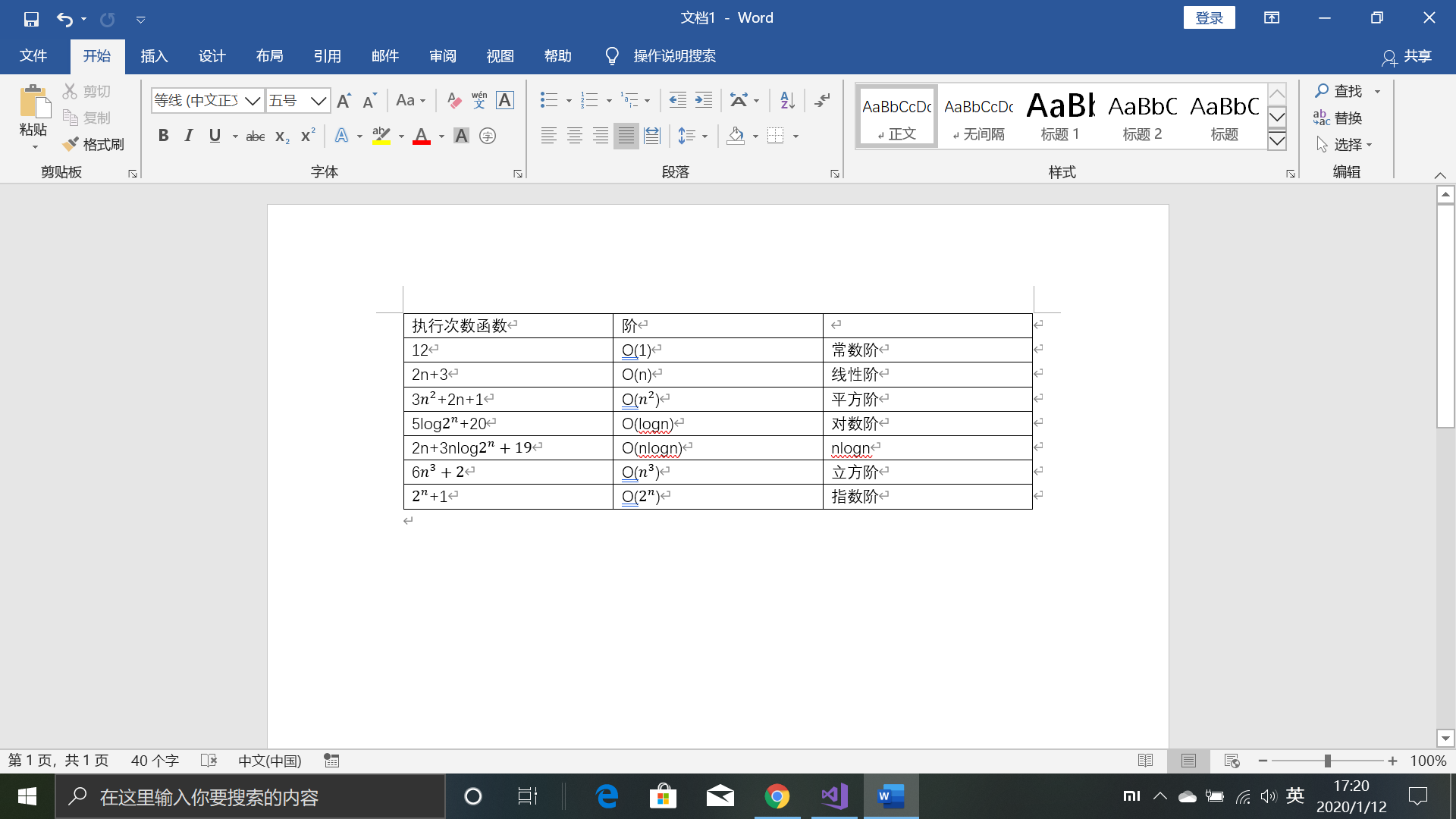
Task: Click the Sort A-Z icon
Action: 787,100
